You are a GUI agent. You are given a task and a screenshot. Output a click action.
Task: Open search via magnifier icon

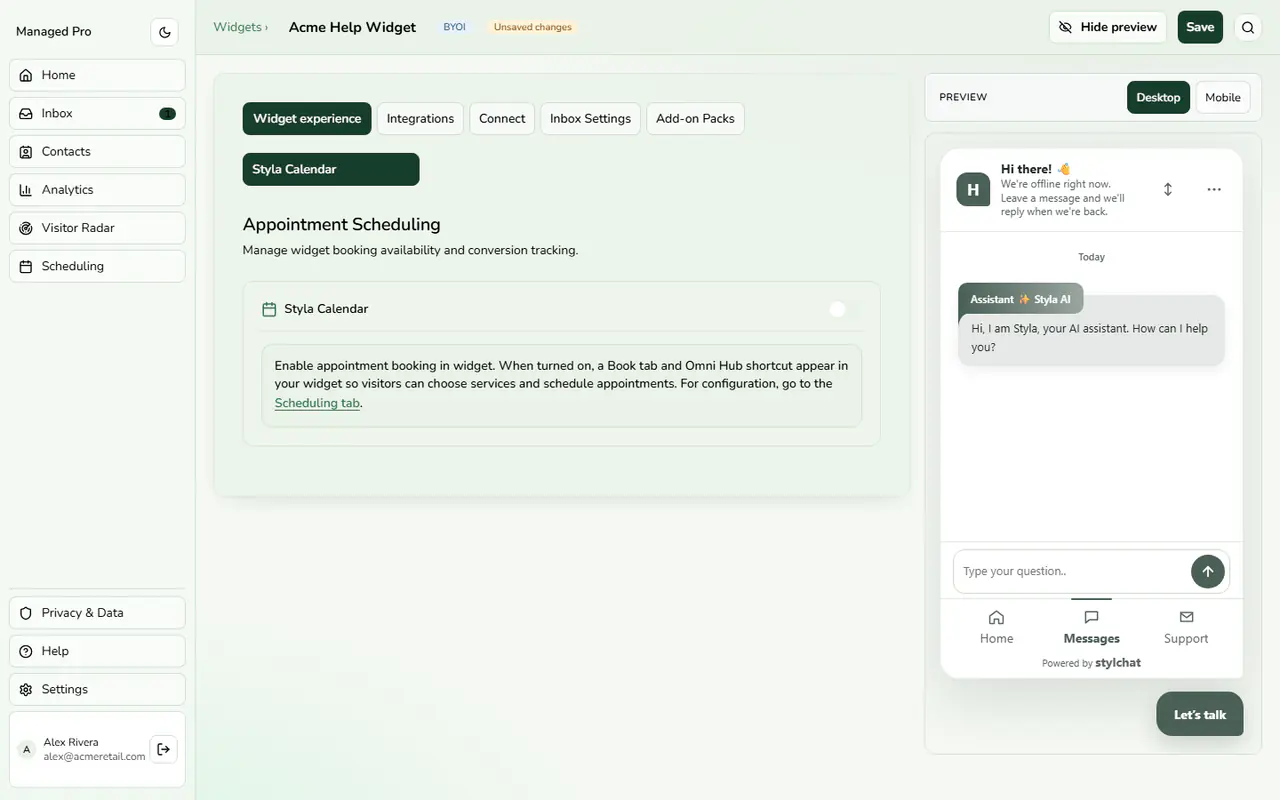(x=1248, y=28)
